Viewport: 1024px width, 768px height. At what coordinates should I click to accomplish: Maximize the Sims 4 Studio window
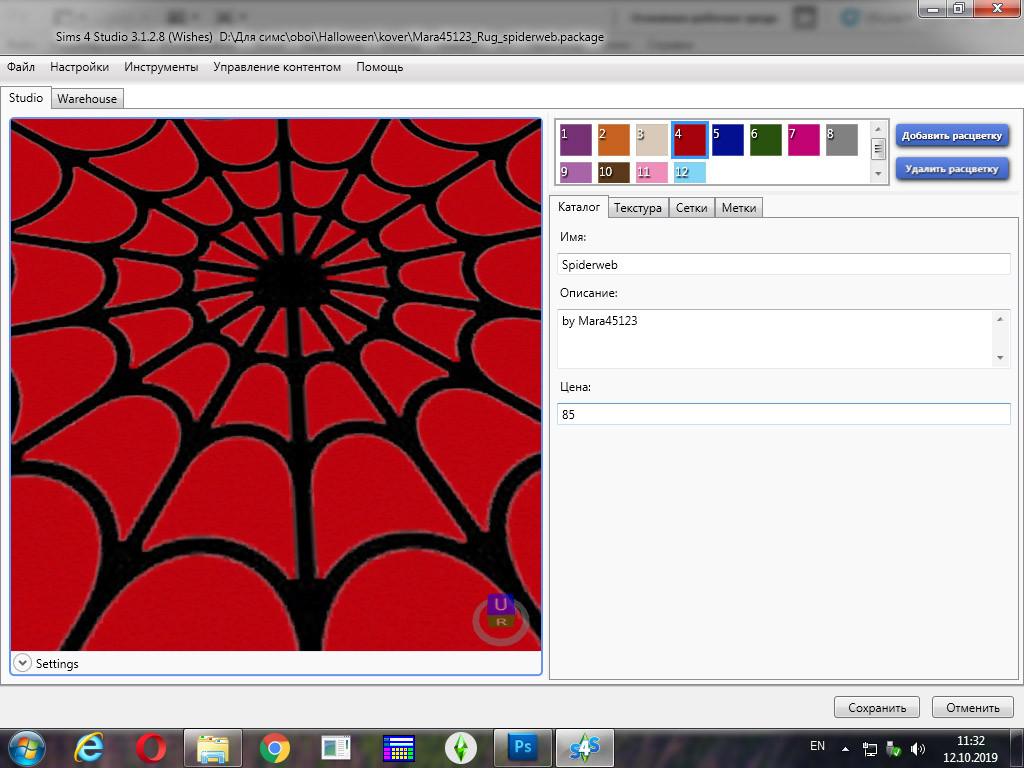(x=959, y=9)
